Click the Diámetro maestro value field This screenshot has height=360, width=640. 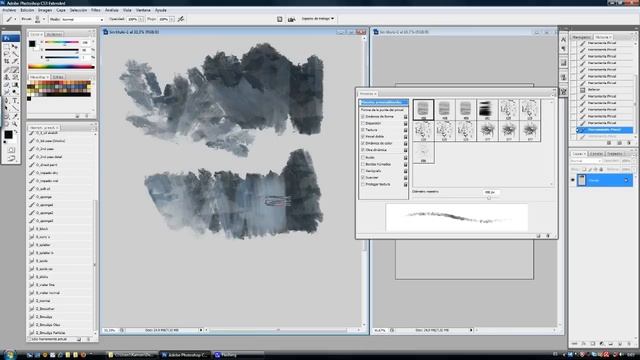click(x=491, y=192)
